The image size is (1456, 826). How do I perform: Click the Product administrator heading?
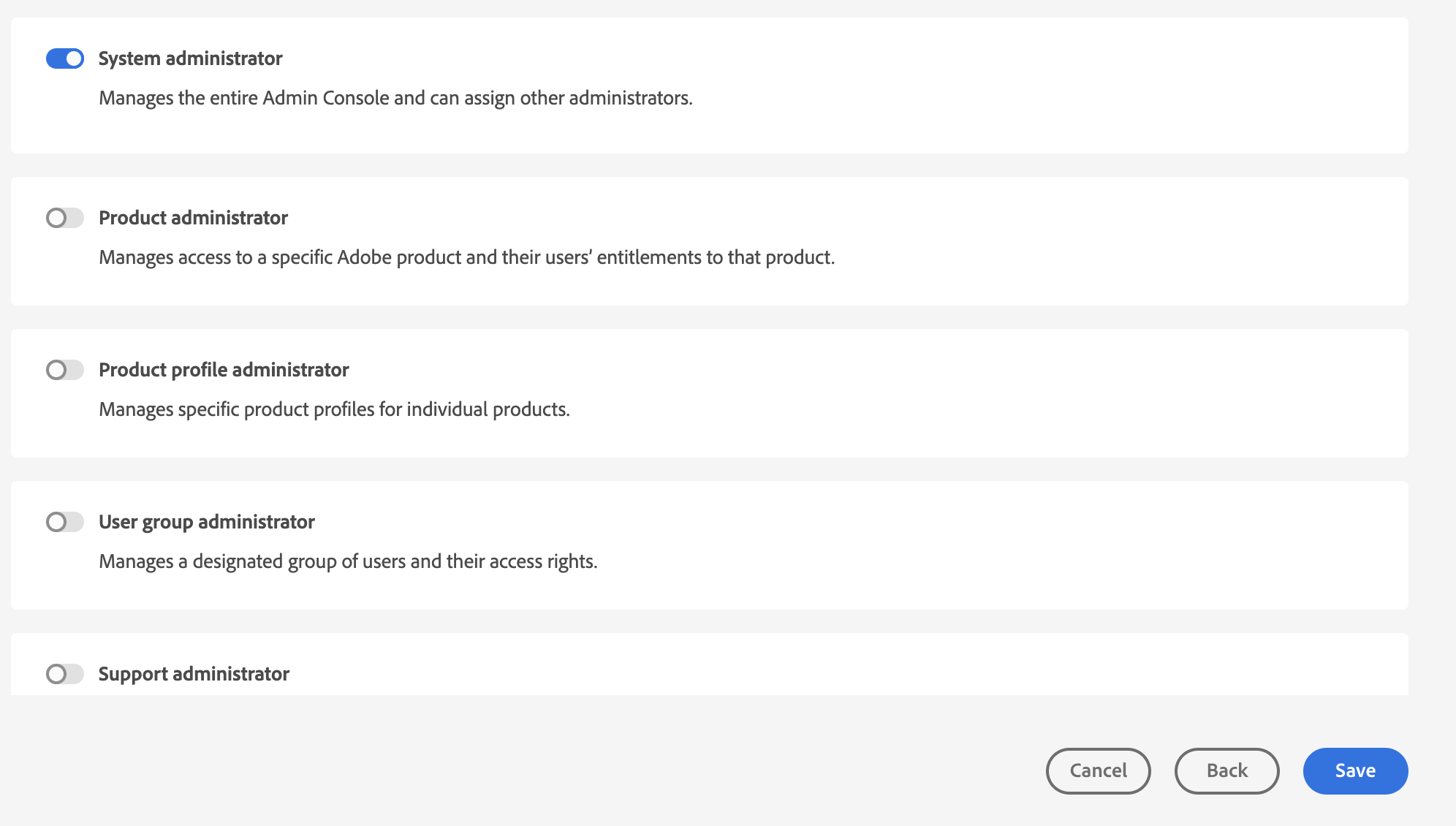click(x=193, y=218)
